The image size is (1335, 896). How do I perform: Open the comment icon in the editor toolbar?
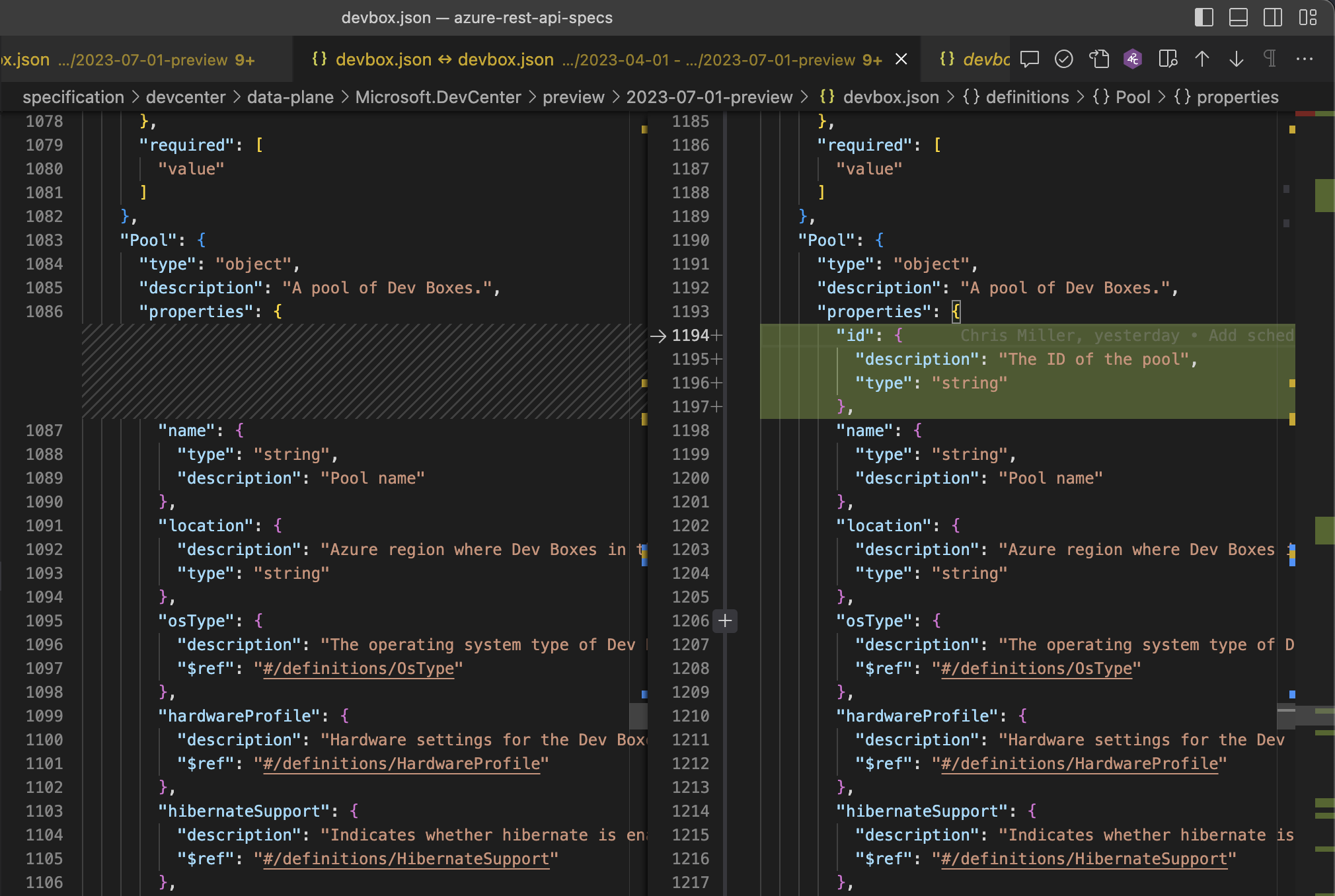(1030, 59)
